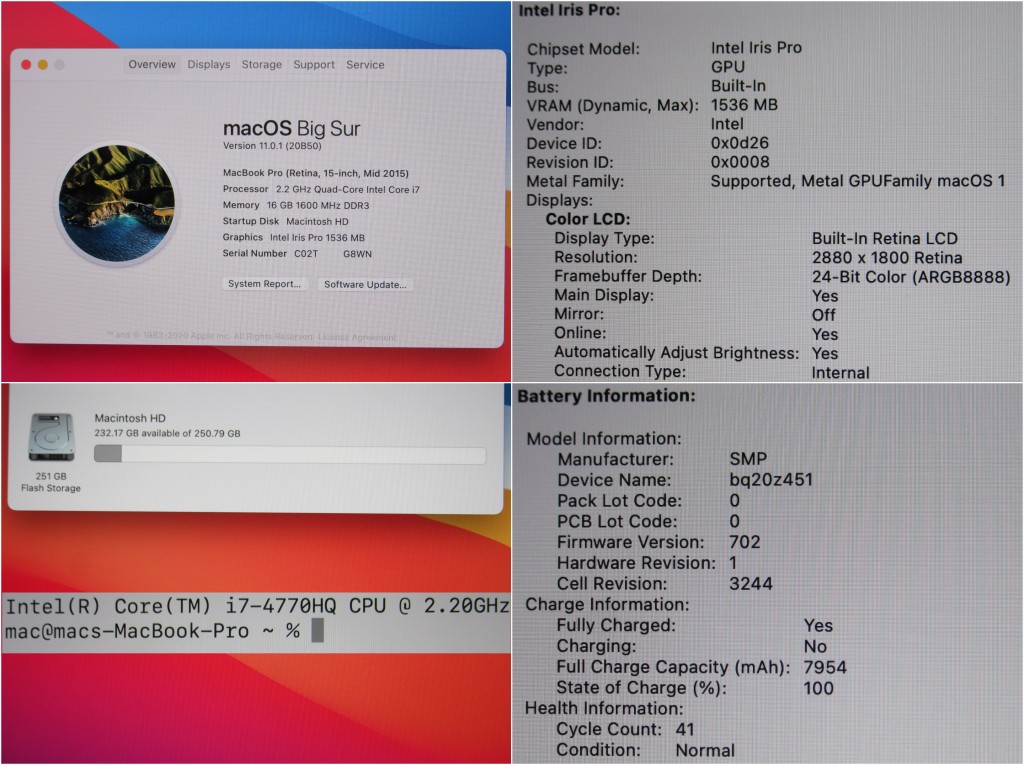The width and height of the screenshot is (1024, 765).
Task: Open the Displays tab
Action: point(208,65)
